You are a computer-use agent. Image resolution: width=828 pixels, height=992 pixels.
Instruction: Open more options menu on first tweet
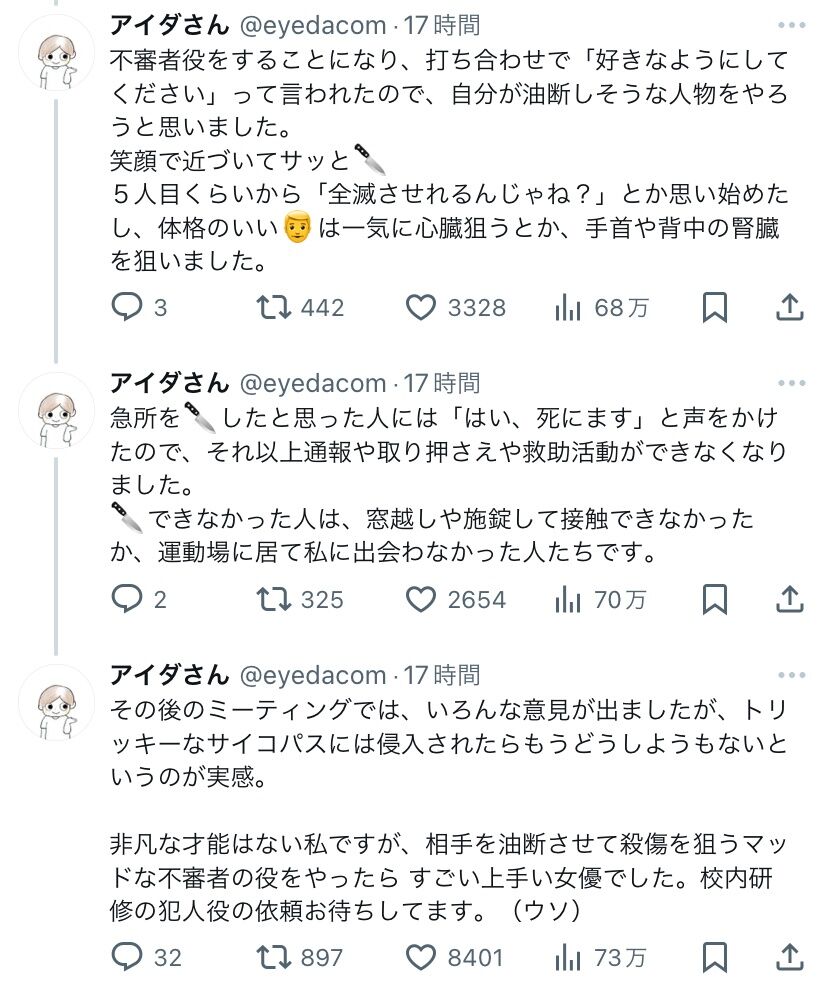tap(790, 24)
